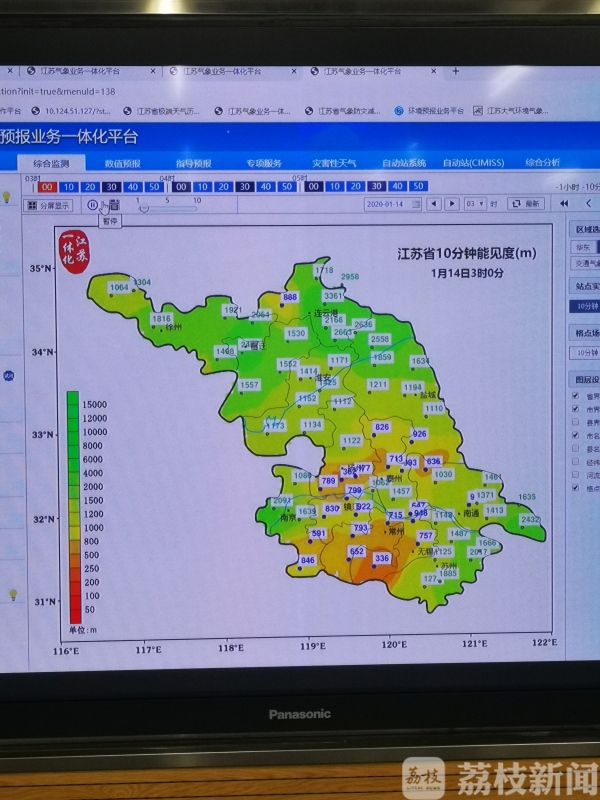Toggle the 县界 layer checkbox
The height and width of the screenshot is (800, 600).
574,422
